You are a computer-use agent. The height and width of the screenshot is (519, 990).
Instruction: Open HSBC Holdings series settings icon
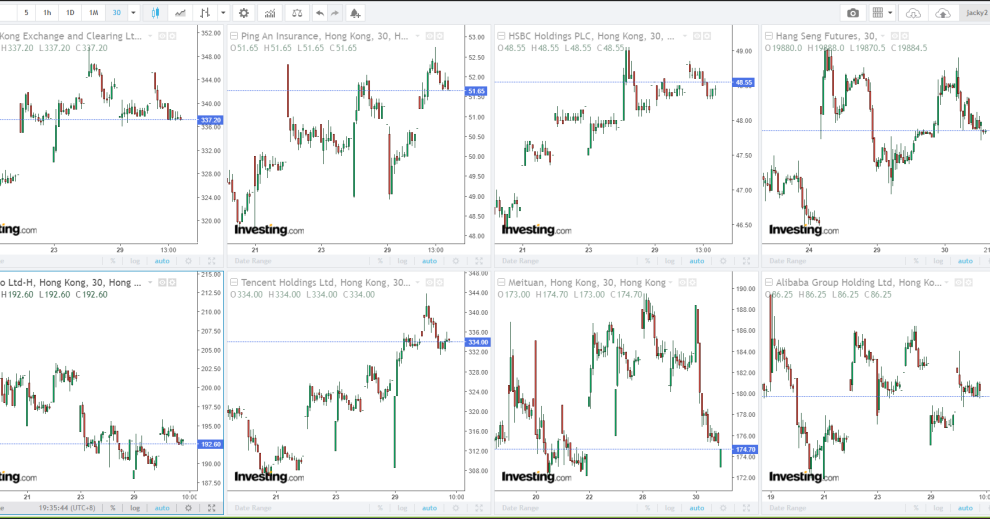click(707, 36)
